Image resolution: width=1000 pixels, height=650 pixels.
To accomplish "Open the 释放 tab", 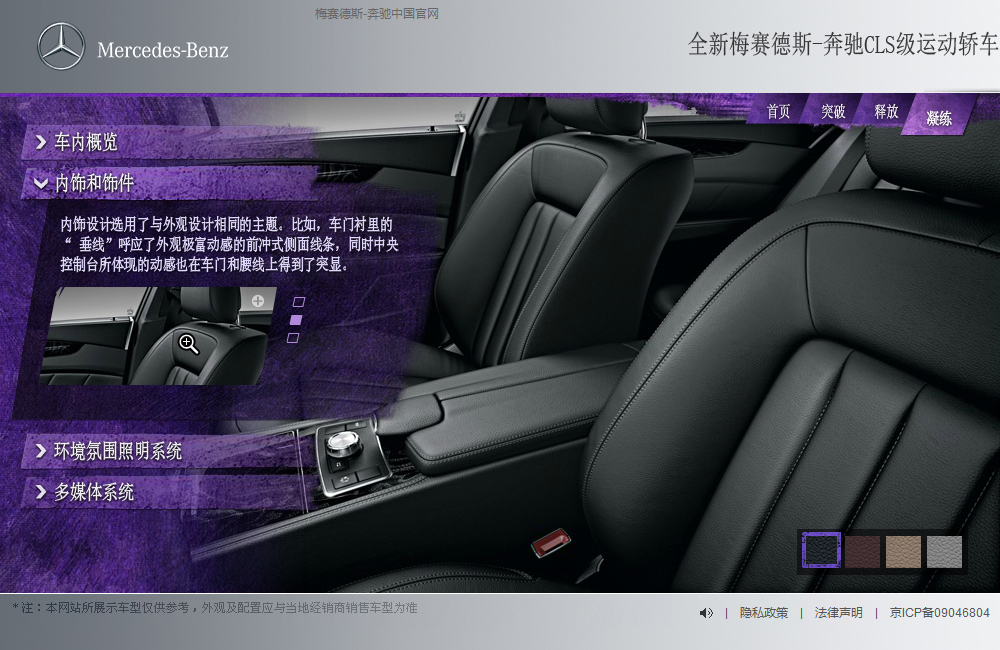I will 886,112.
